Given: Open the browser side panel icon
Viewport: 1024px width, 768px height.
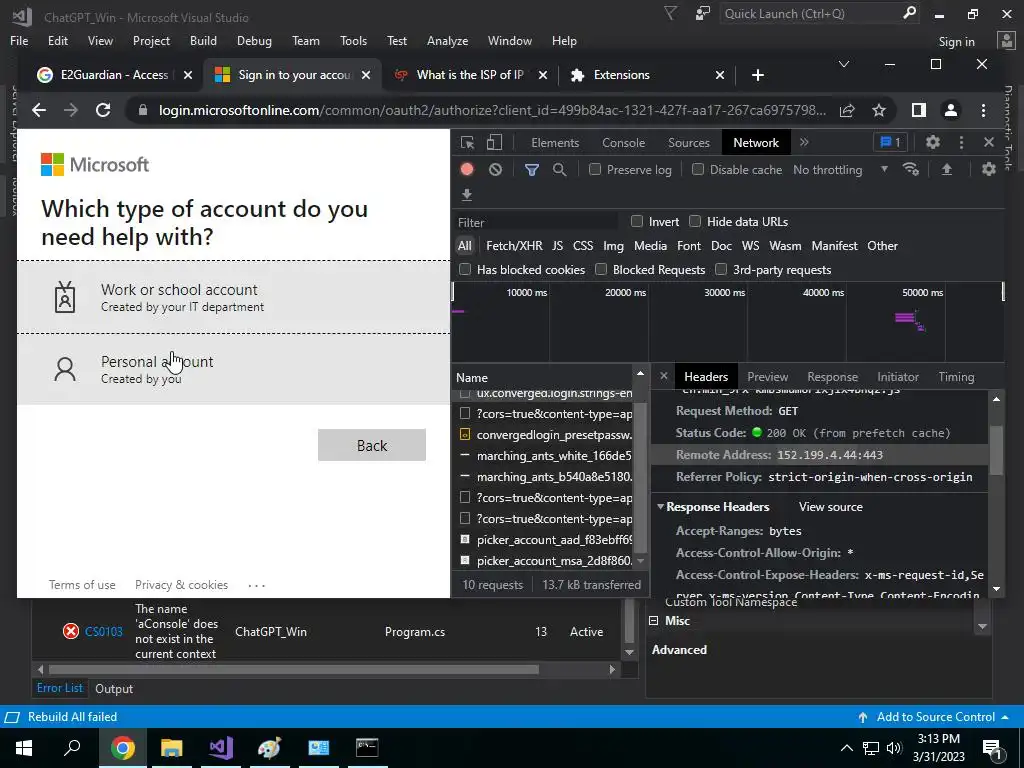Looking at the screenshot, I should coord(919,110).
